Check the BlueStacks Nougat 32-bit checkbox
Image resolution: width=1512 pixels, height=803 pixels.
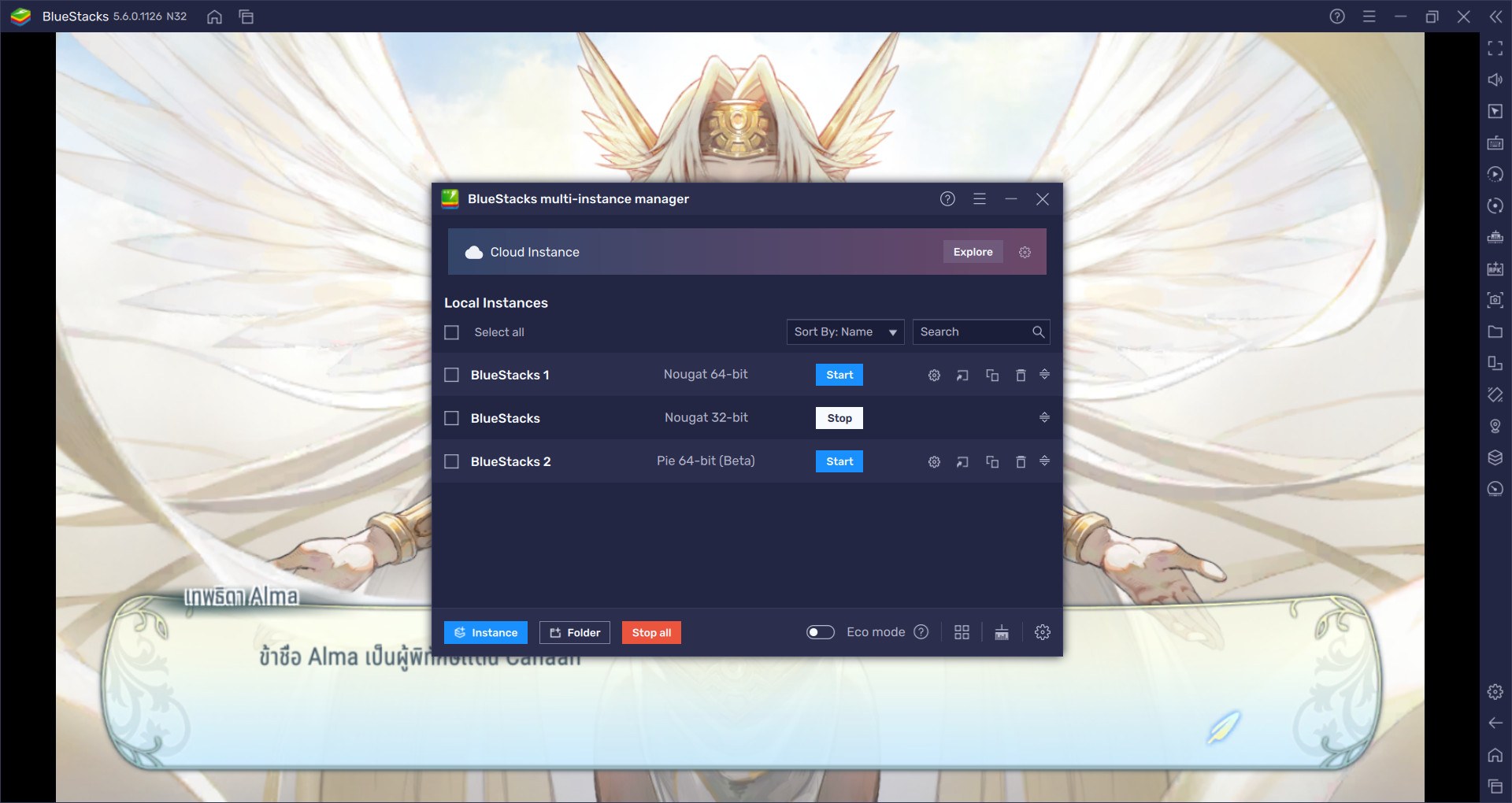coord(452,418)
